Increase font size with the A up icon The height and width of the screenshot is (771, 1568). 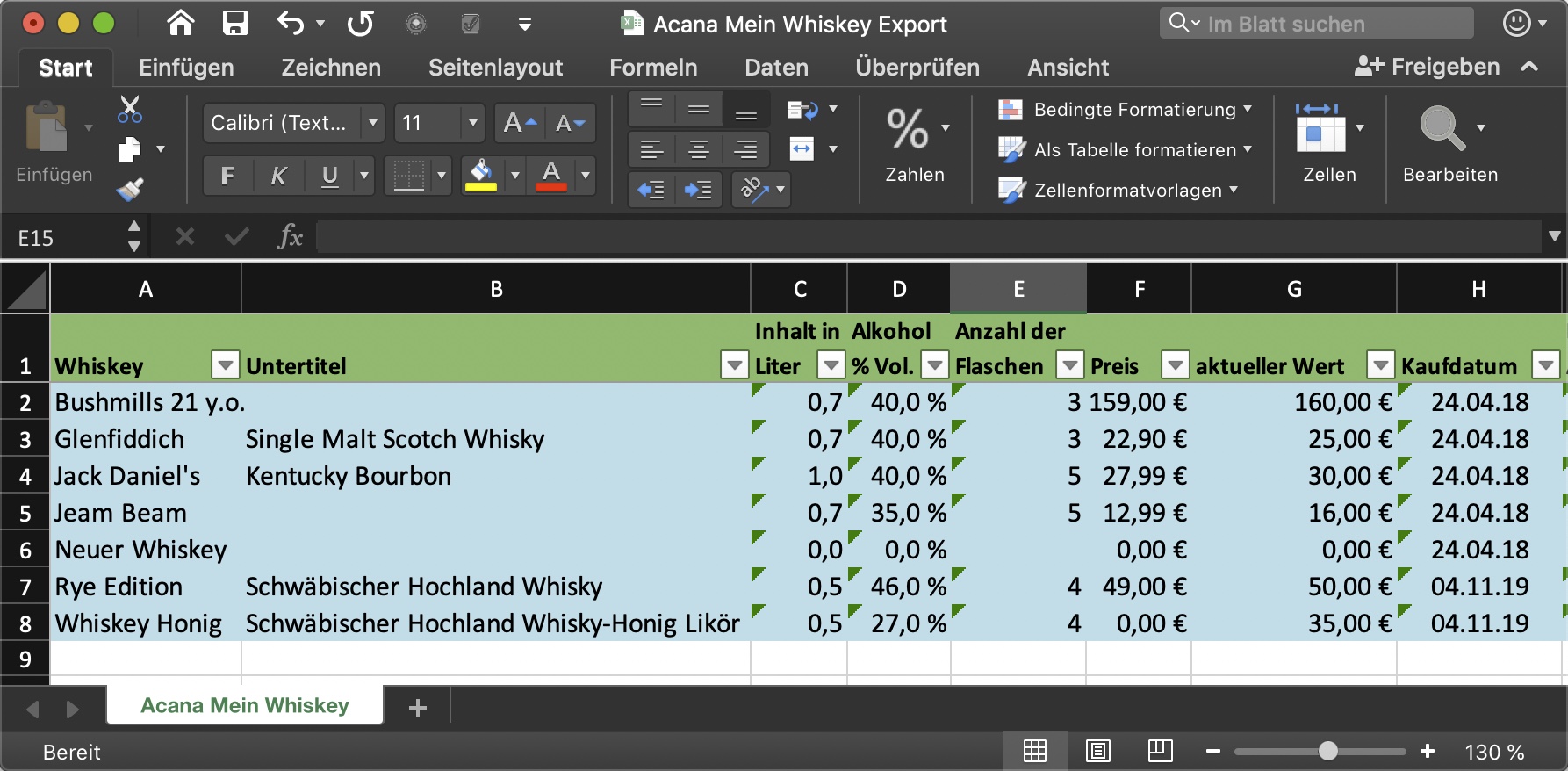coord(520,123)
